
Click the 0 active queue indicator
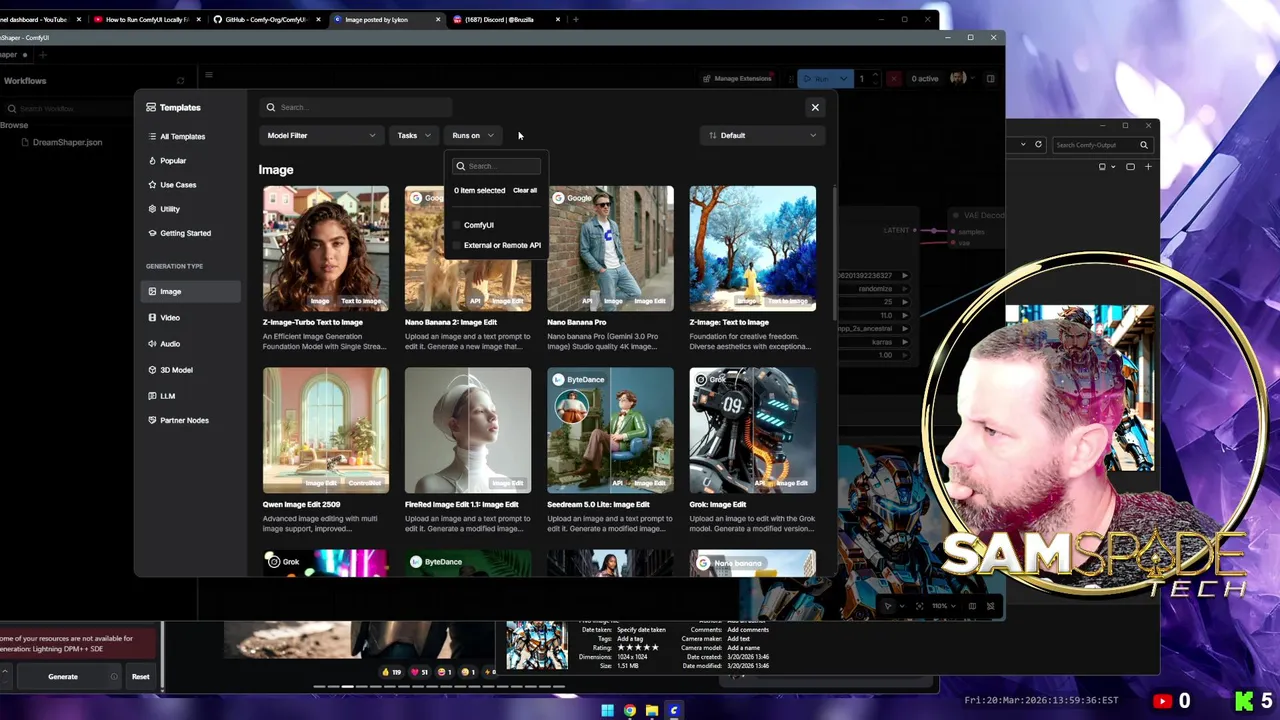click(924, 79)
